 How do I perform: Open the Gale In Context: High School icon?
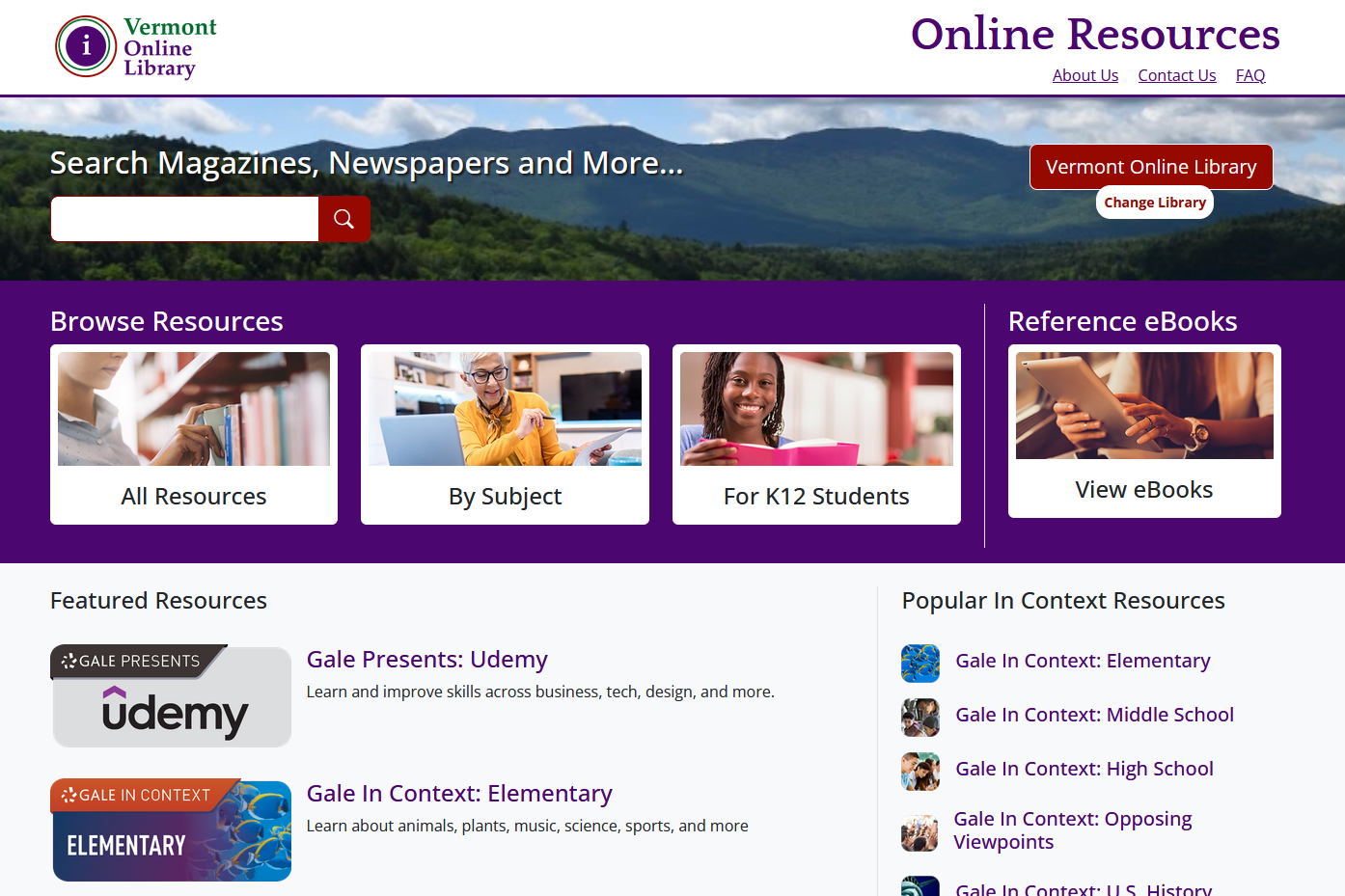[920, 772]
